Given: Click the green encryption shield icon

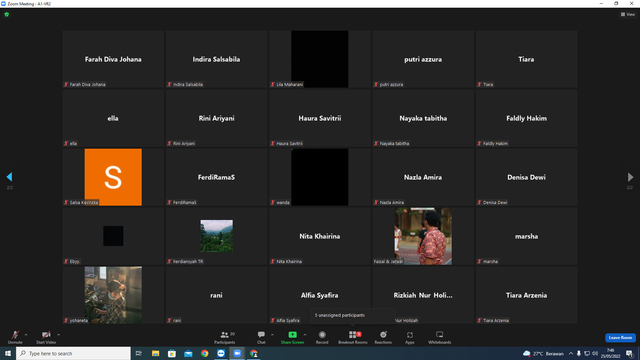Looking at the screenshot, I should (7, 14).
